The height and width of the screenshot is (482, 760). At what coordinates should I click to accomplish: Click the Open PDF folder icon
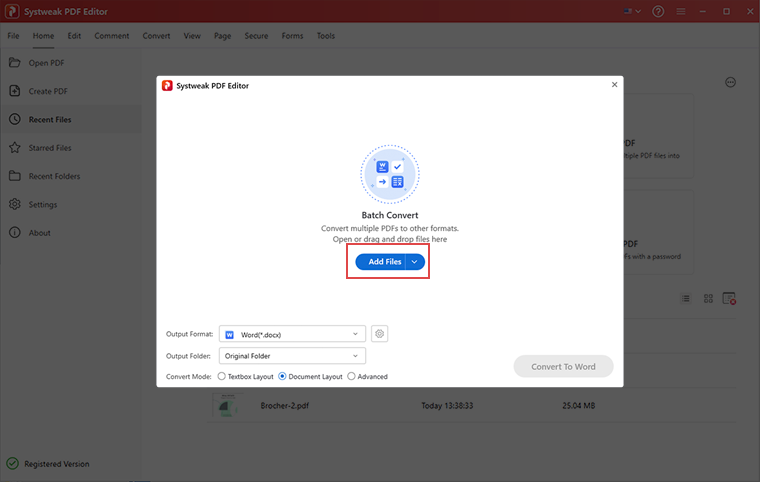(x=15, y=63)
